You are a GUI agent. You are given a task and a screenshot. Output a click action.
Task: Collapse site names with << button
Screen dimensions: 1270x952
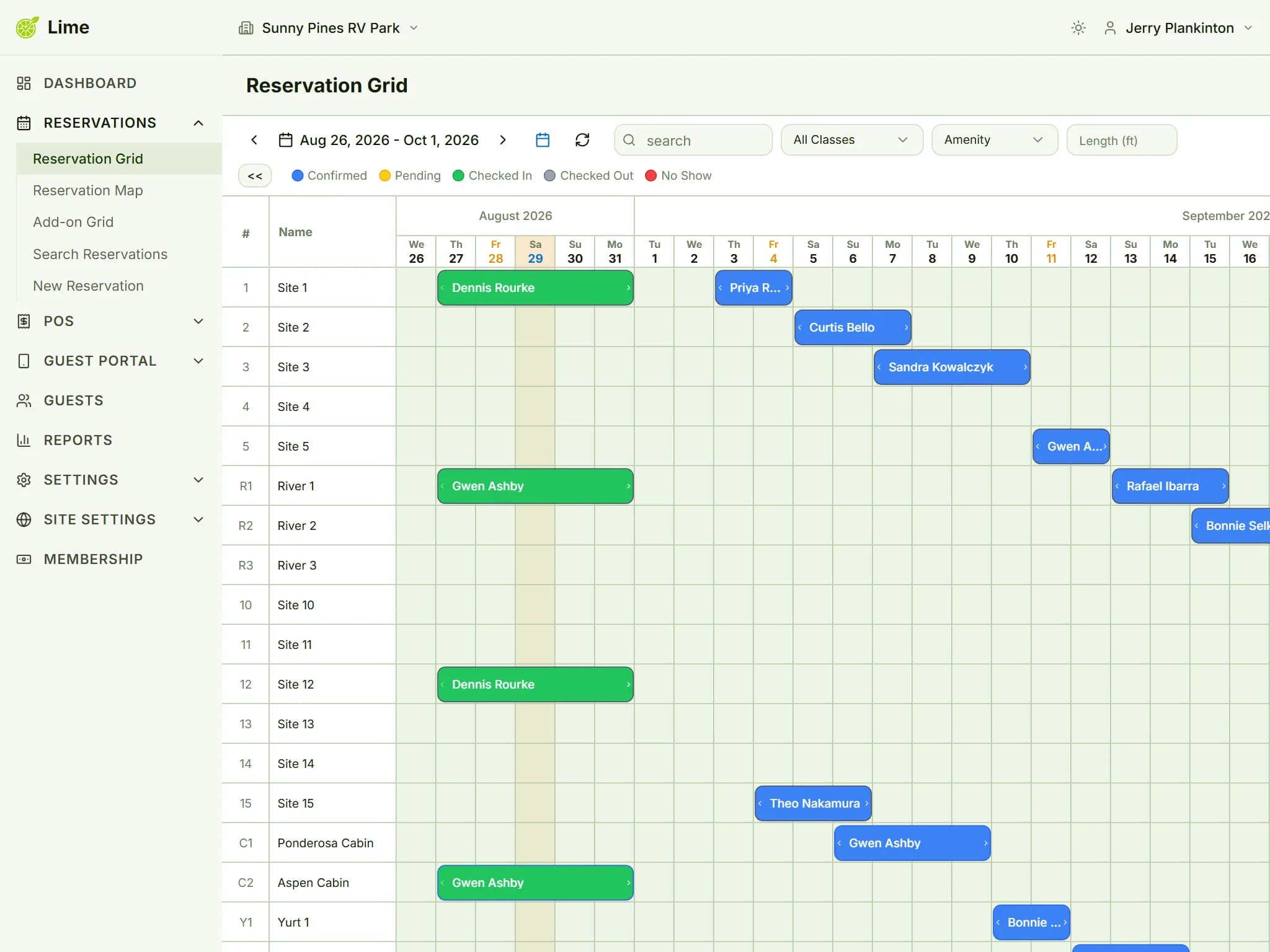pos(255,176)
